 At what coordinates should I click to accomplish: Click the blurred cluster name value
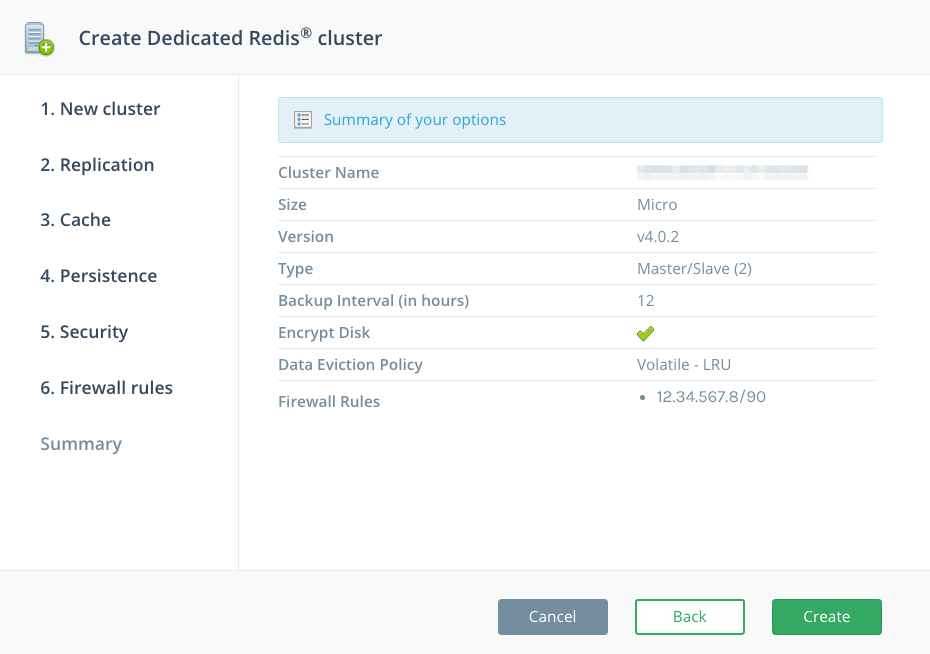722,173
